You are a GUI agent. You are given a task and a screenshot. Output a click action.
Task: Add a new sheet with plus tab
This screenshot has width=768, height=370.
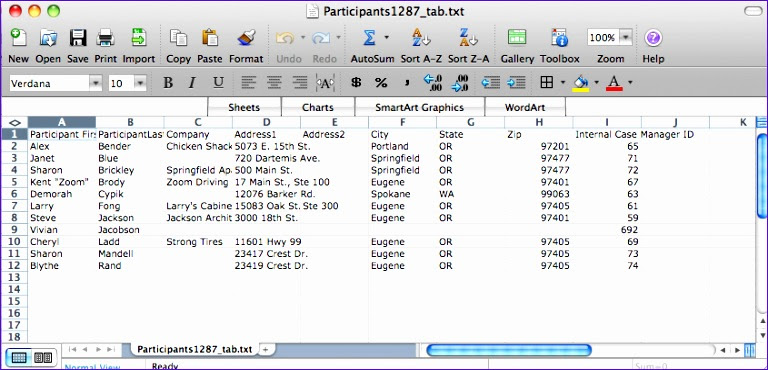[265, 349]
